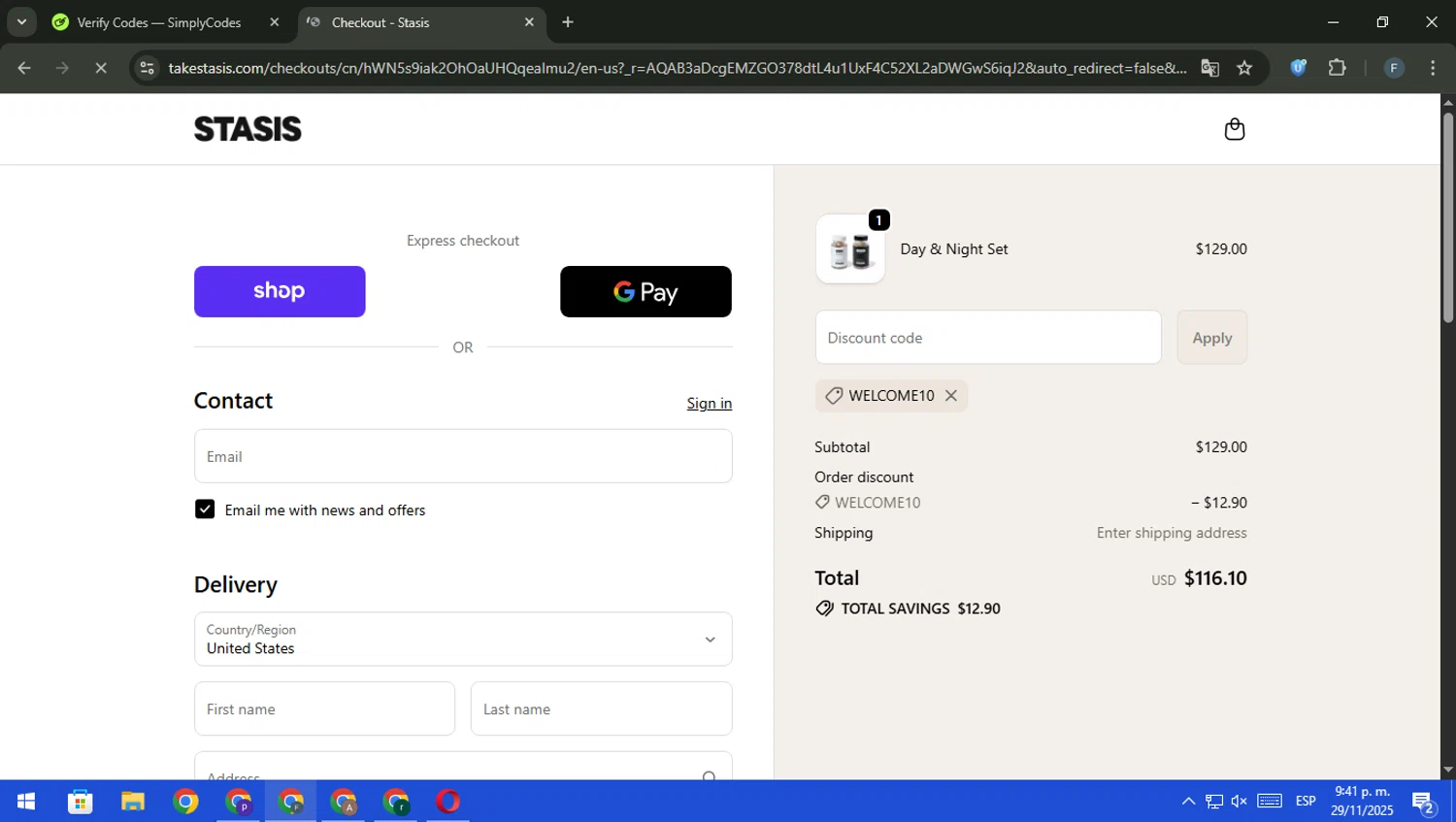The width and height of the screenshot is (1456, 822).
Task: Click the Sign in link
Action: point(710,403)
